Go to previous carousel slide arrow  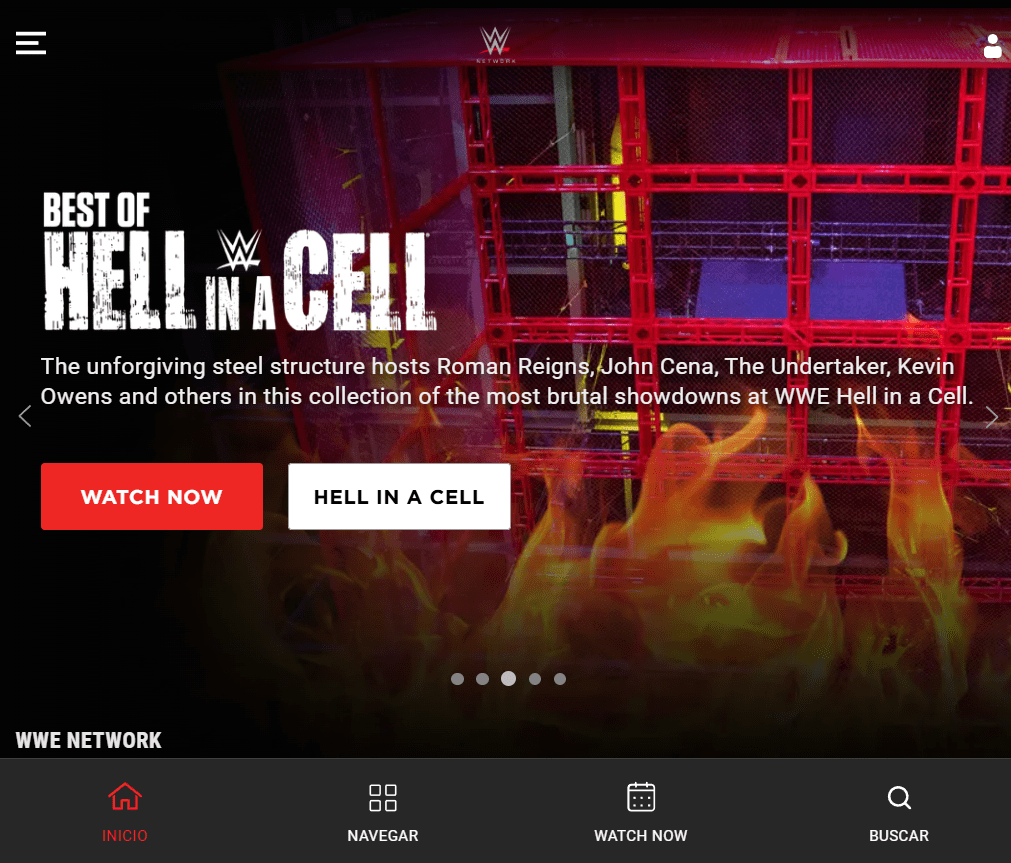coord(25,417)
